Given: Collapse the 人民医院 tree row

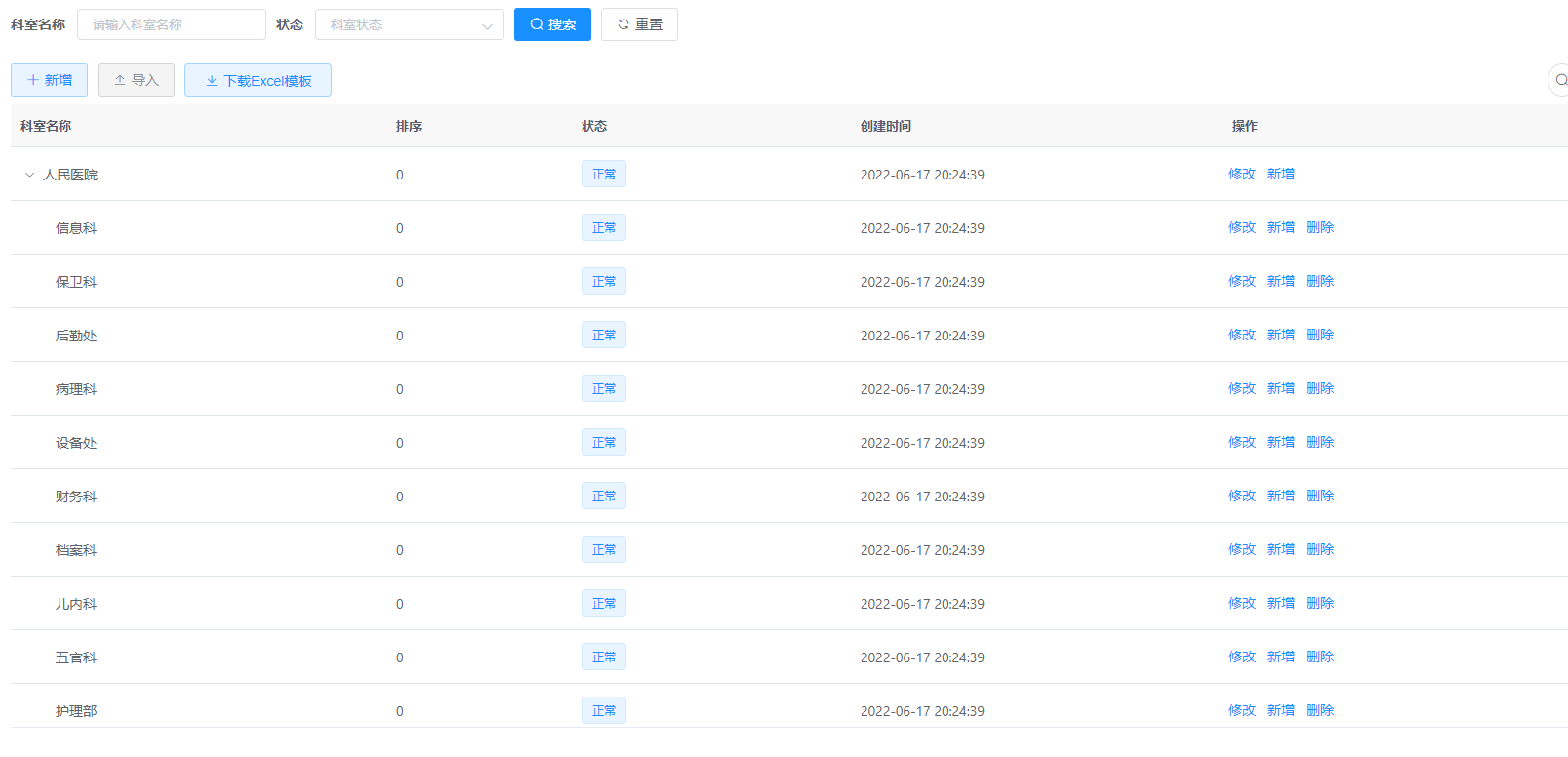Looking at the screenshot, I should click(x=29, y=175).
